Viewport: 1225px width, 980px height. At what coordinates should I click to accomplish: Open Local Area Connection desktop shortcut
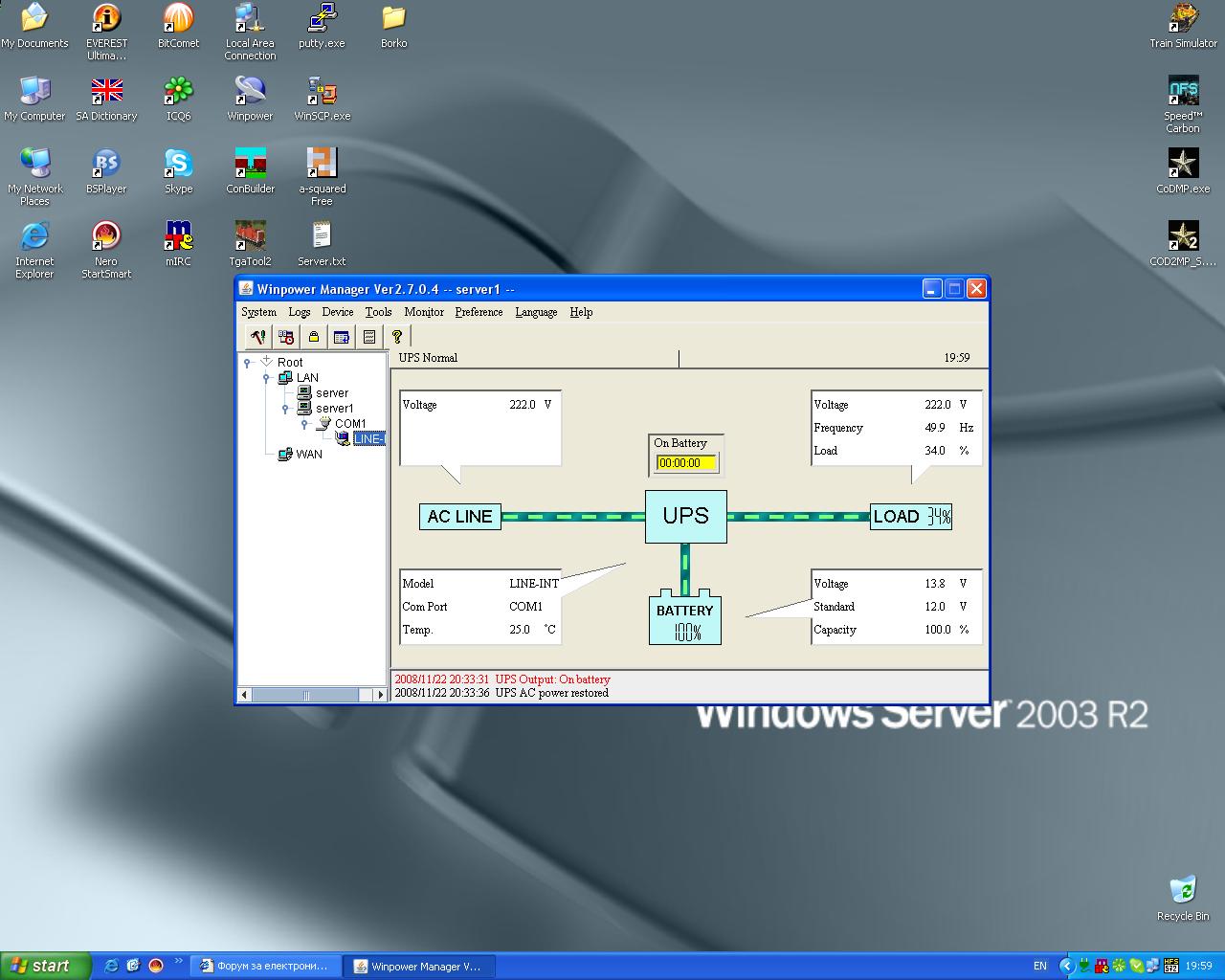click(250, 33)
